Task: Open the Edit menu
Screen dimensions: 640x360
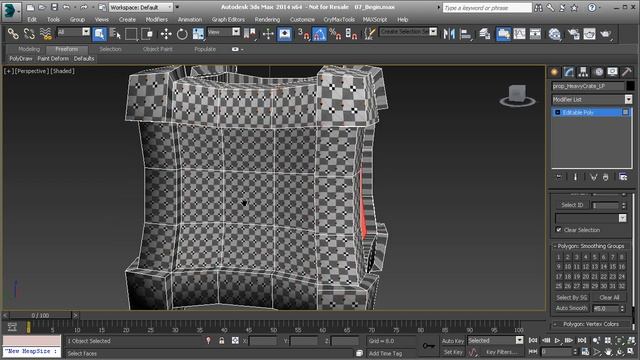Action: [32, 19]
